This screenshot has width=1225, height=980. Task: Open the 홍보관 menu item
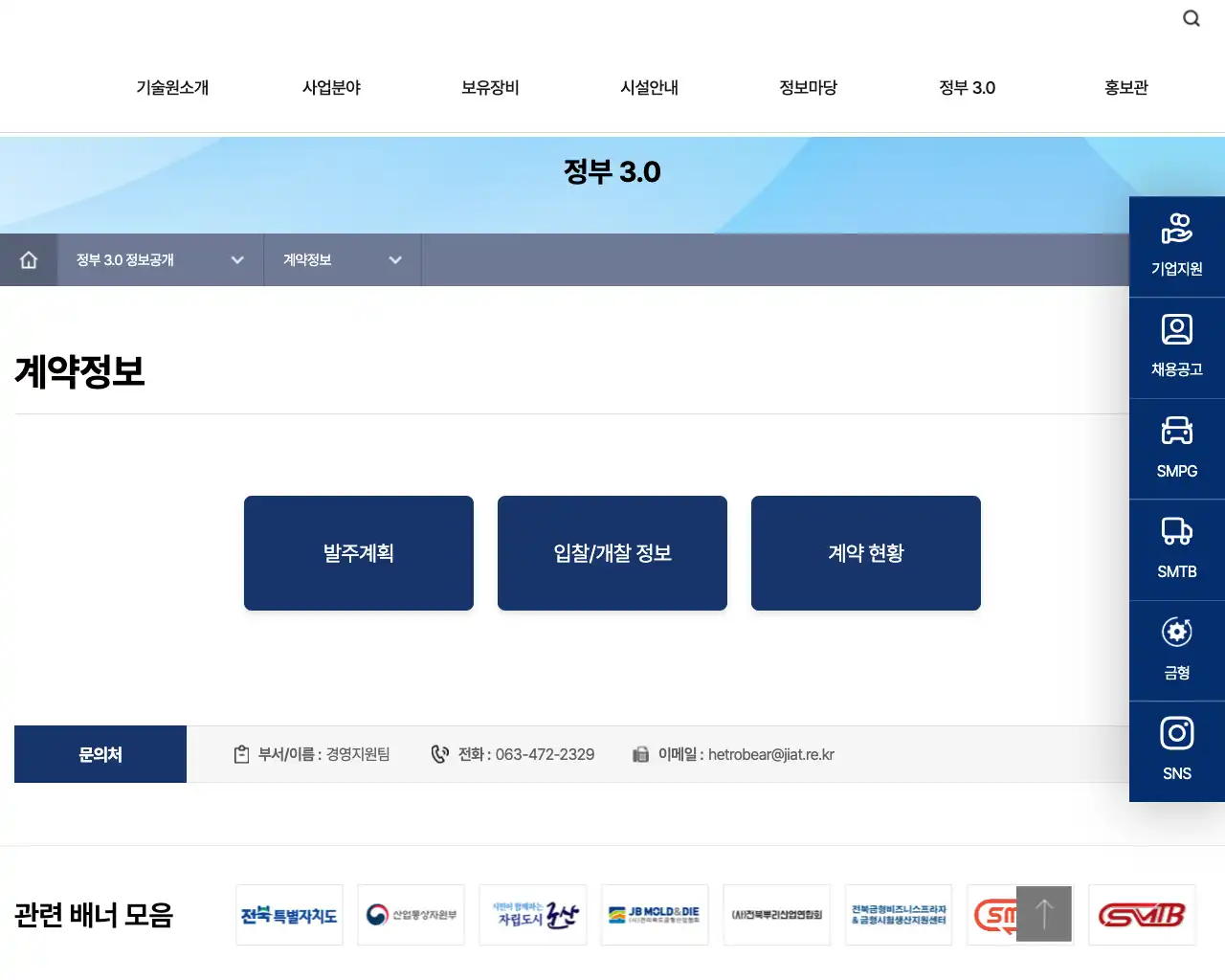tap(1125, 87)
